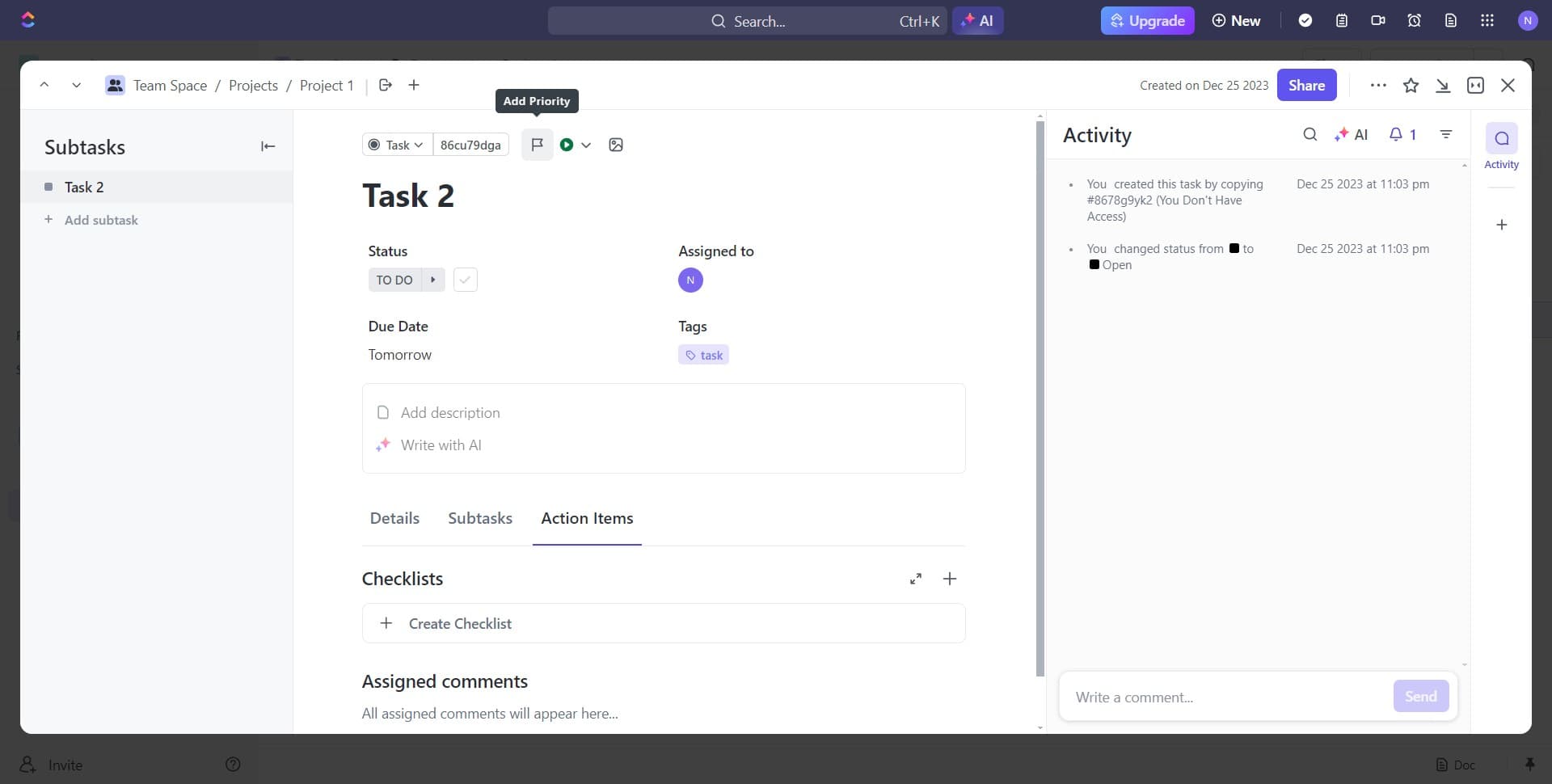
Task: Mark task complete using the checkmark box
Action: (x=465, y=280)
